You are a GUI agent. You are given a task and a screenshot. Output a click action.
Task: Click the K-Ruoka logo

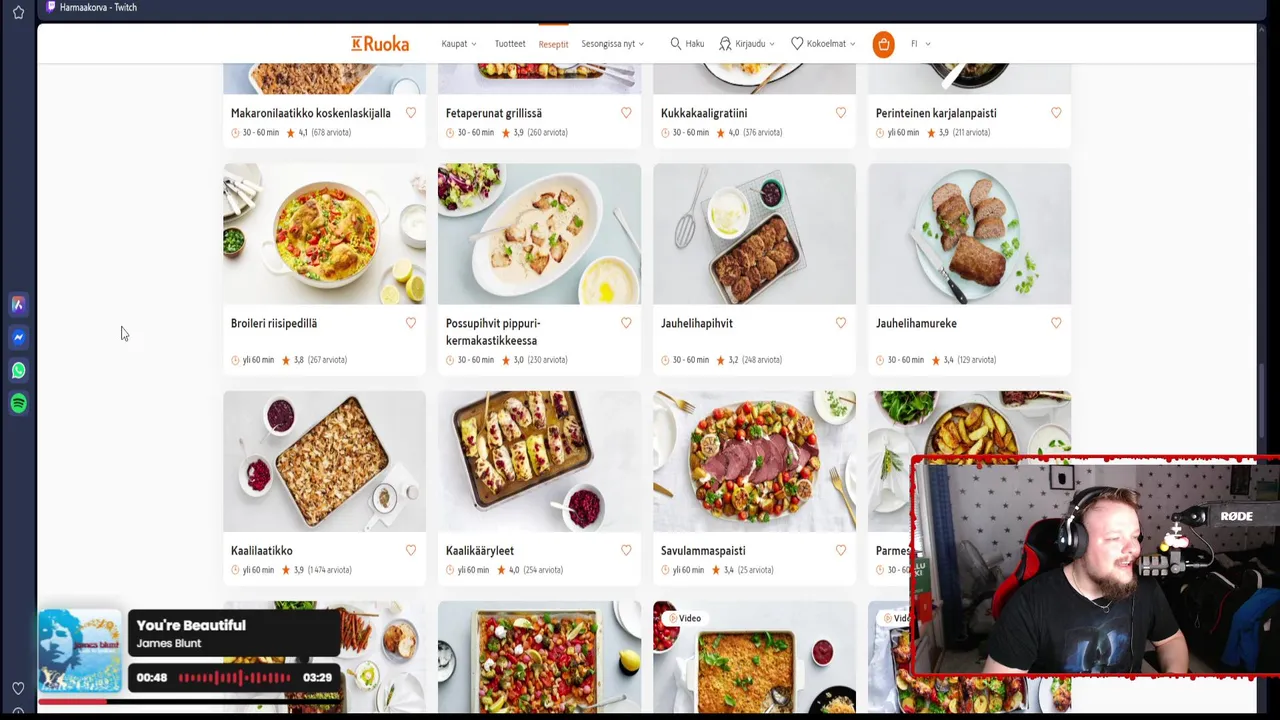380,43
